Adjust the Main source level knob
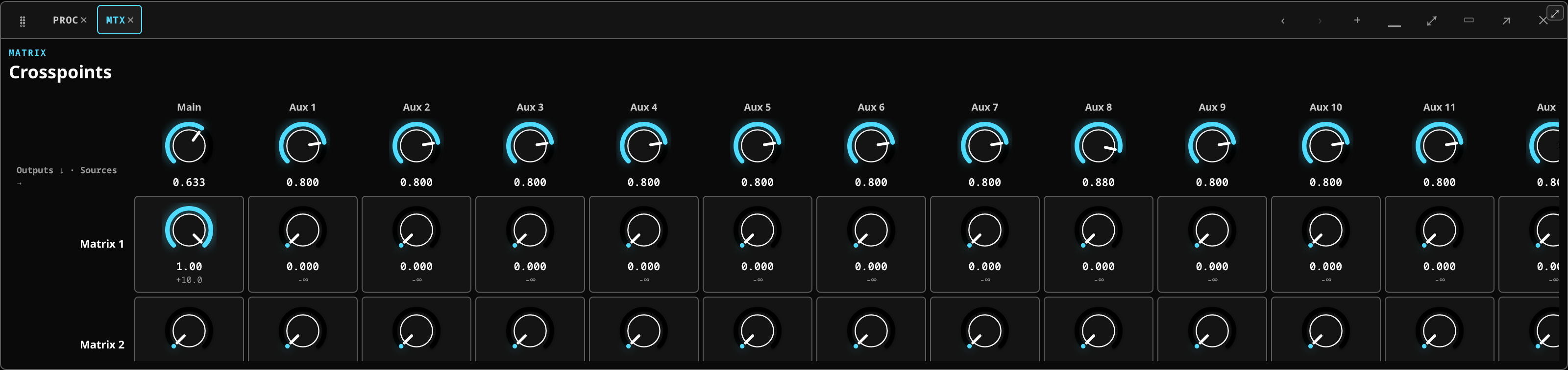Viewport: 1568px width, 370px height. tap(189, 145)
